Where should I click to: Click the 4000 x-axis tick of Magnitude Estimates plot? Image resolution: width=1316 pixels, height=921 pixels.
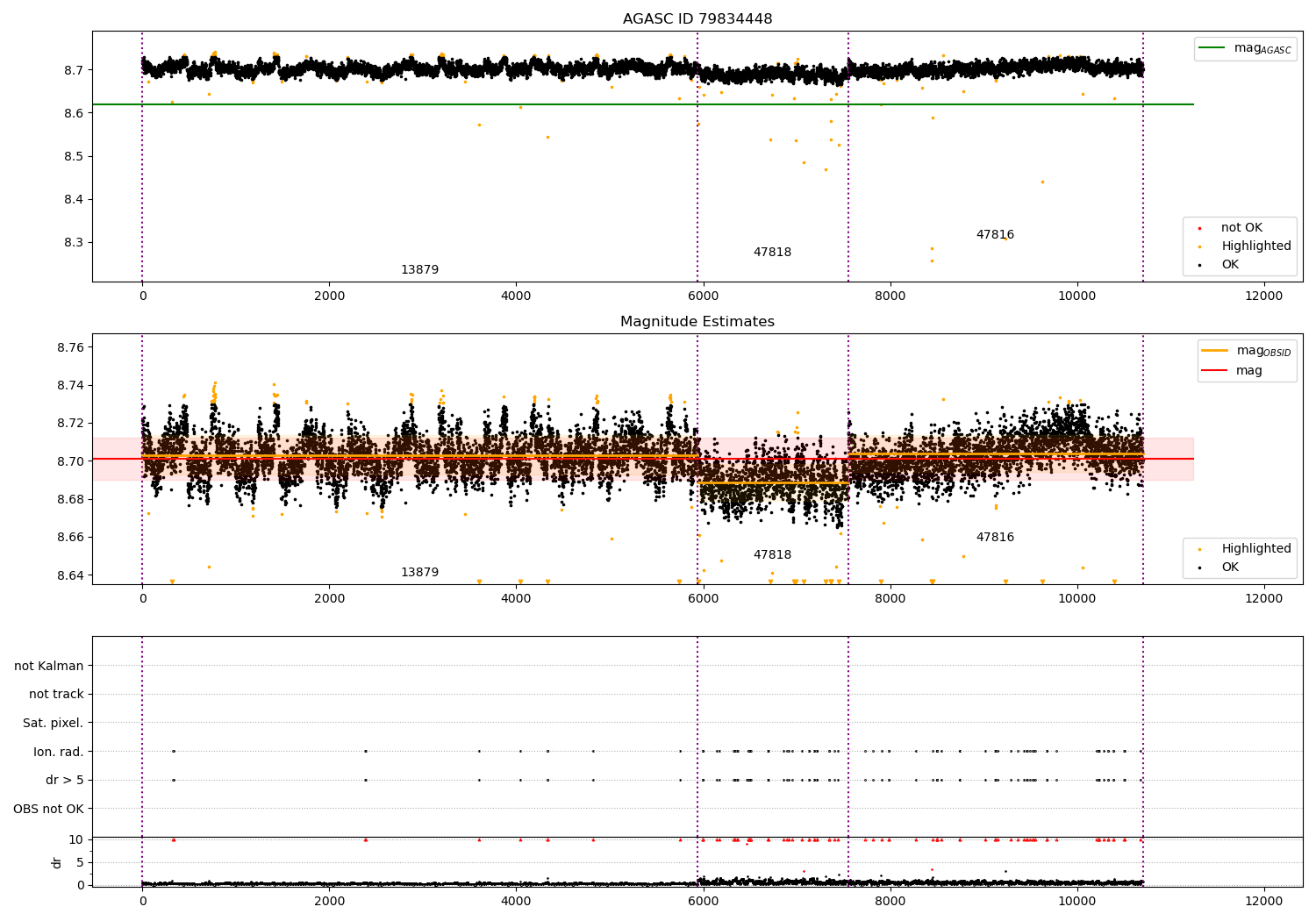516,599
